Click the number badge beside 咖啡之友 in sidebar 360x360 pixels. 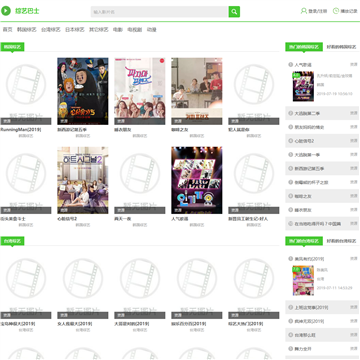tap(290, 196)
